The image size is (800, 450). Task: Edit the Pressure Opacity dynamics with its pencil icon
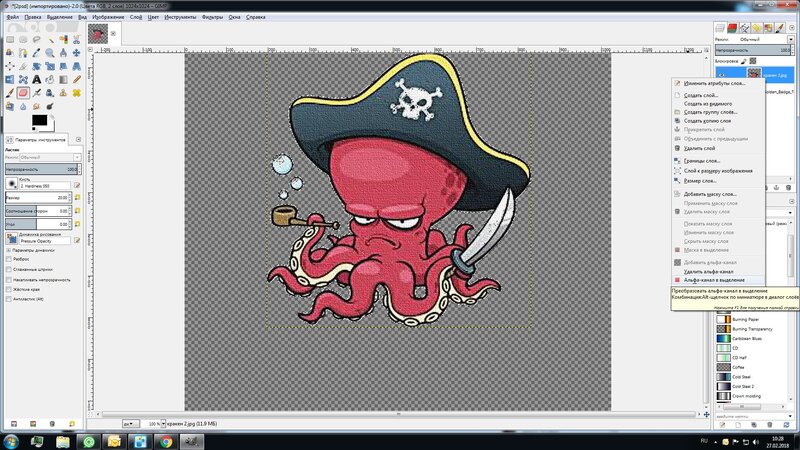(77, 240)
